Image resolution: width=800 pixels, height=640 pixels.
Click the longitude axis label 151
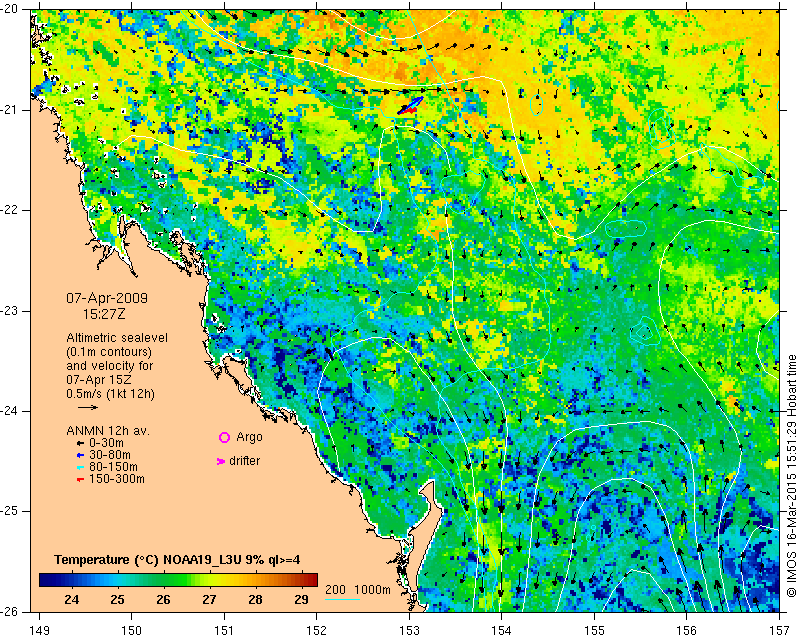(x=224, y=631)
